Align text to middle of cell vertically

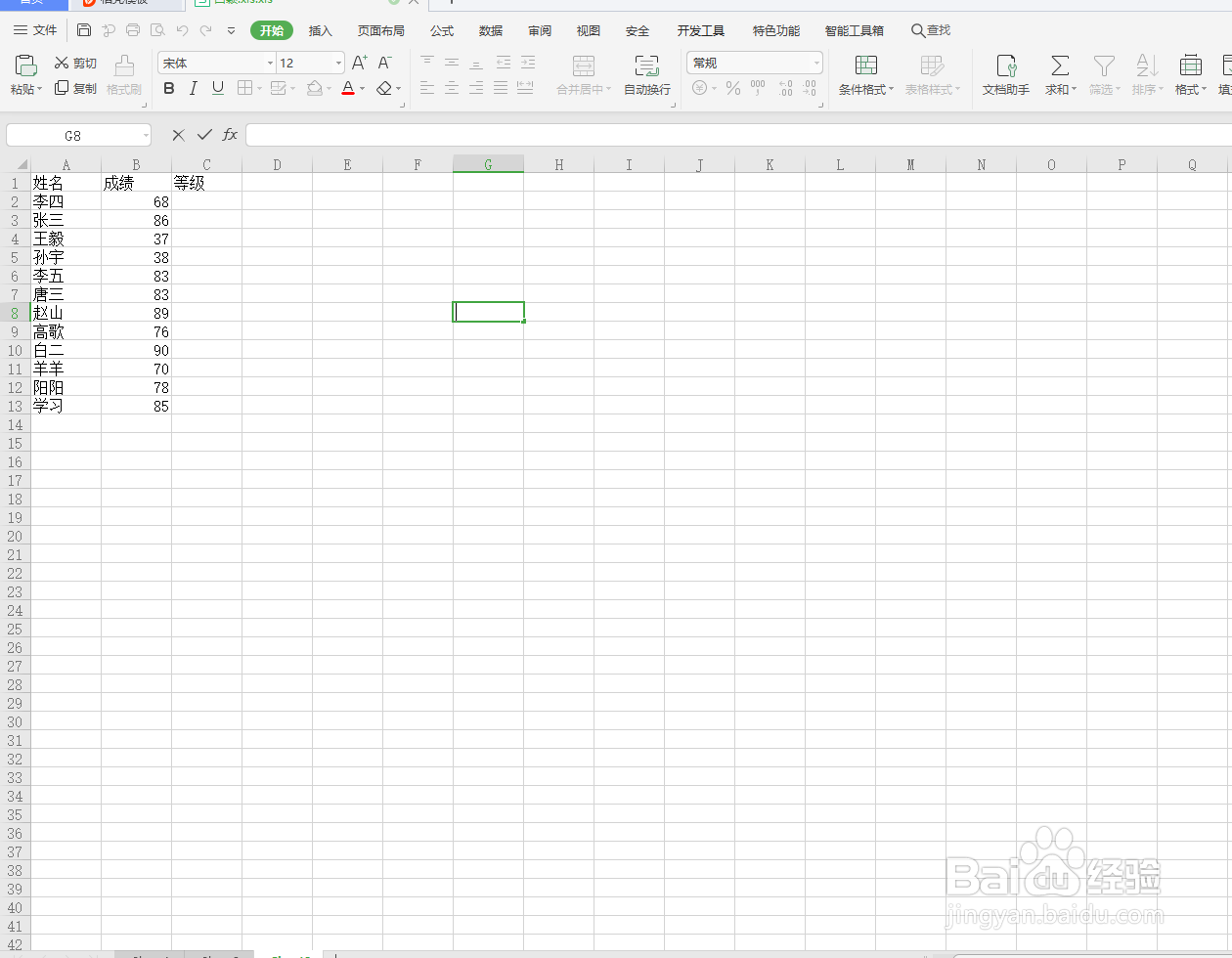[452, 63]
